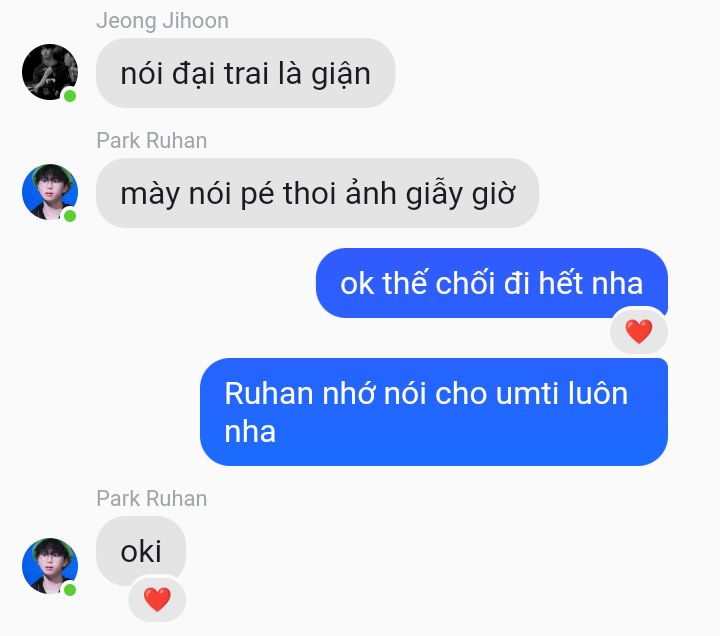The width and height of the screenshot is (720, 636).
Task: Click Park Ruhan's avatar next to 'oki'
Action: 50,566
